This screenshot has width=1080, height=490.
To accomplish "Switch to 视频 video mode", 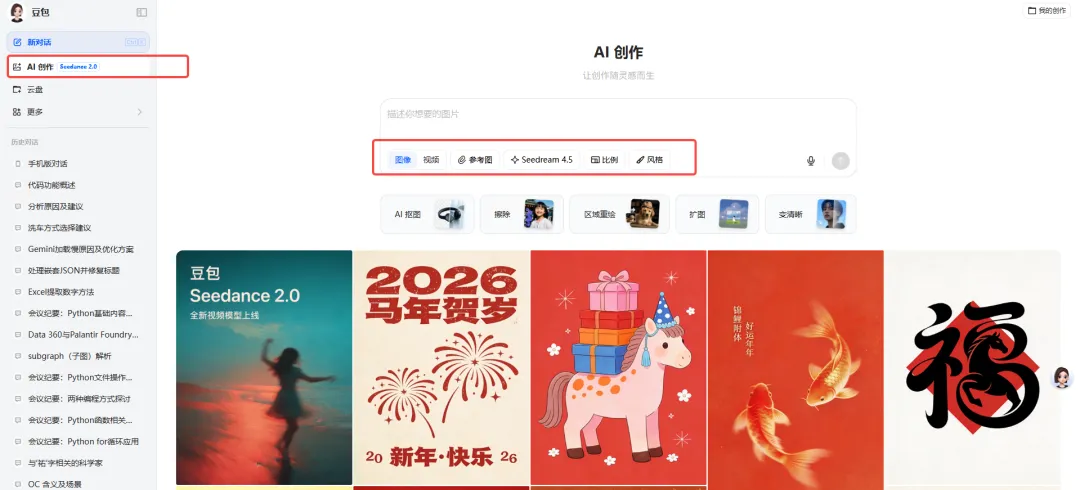I will coord(431,159).
